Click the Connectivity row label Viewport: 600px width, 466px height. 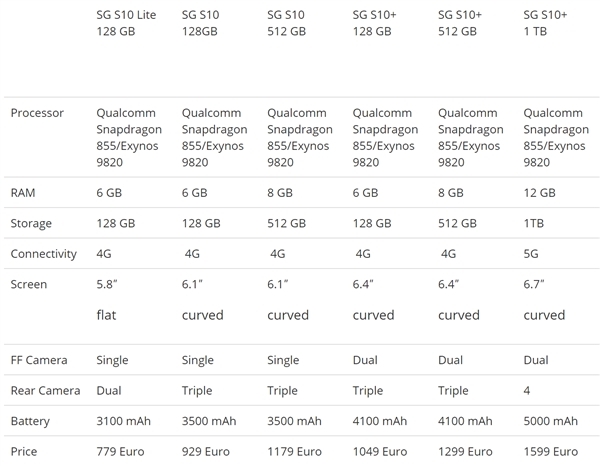(44, 254)
